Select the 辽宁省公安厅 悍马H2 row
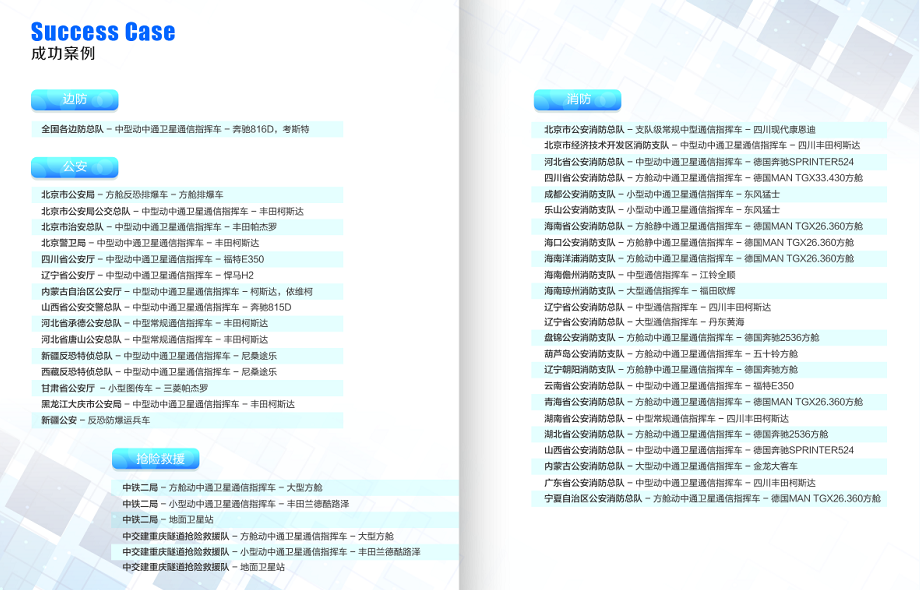 187,275
